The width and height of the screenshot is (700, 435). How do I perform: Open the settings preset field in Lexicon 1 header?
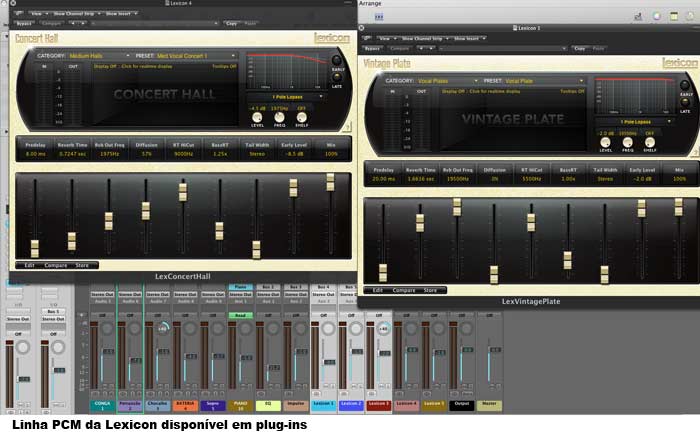(x=503, y=48)
